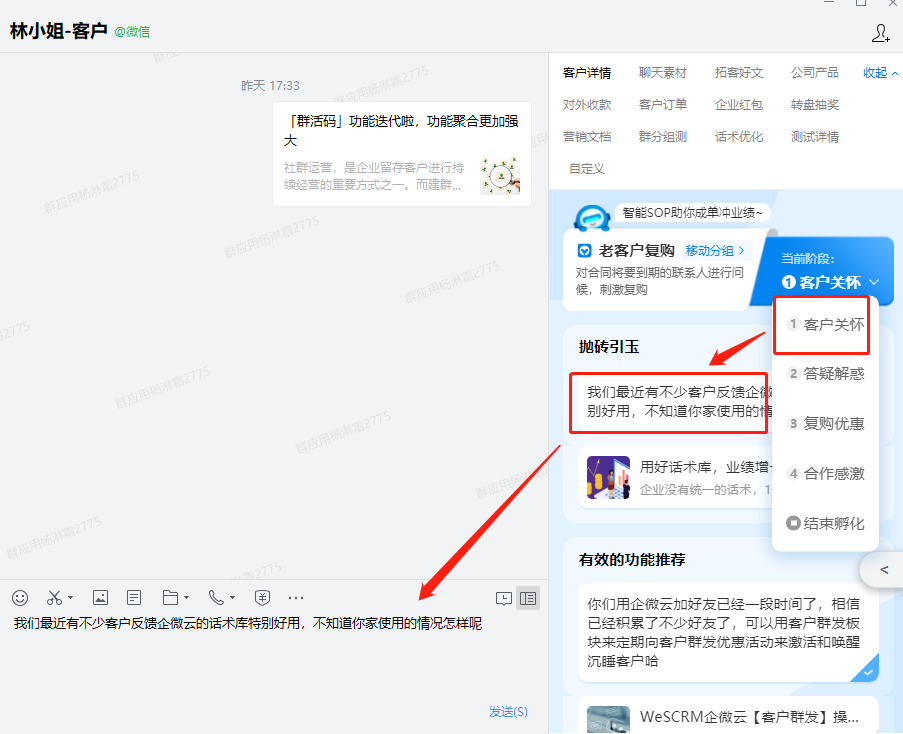Click the 发送(S) send button

pos(508,711)
